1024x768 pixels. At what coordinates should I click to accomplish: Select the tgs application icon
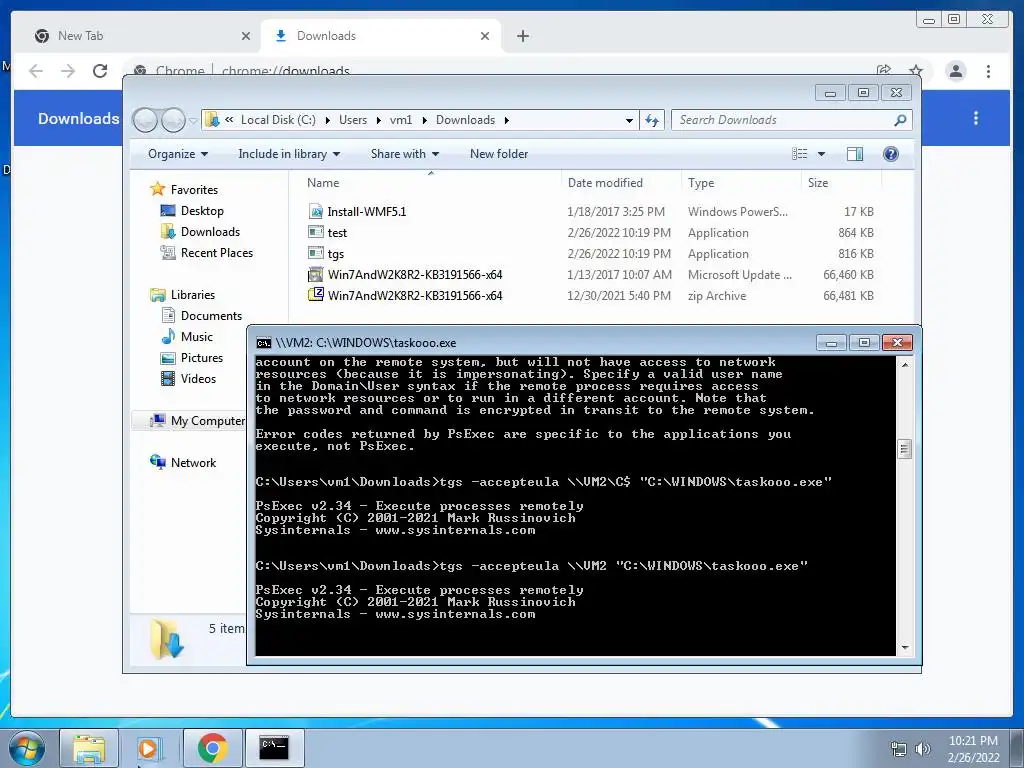316,253
